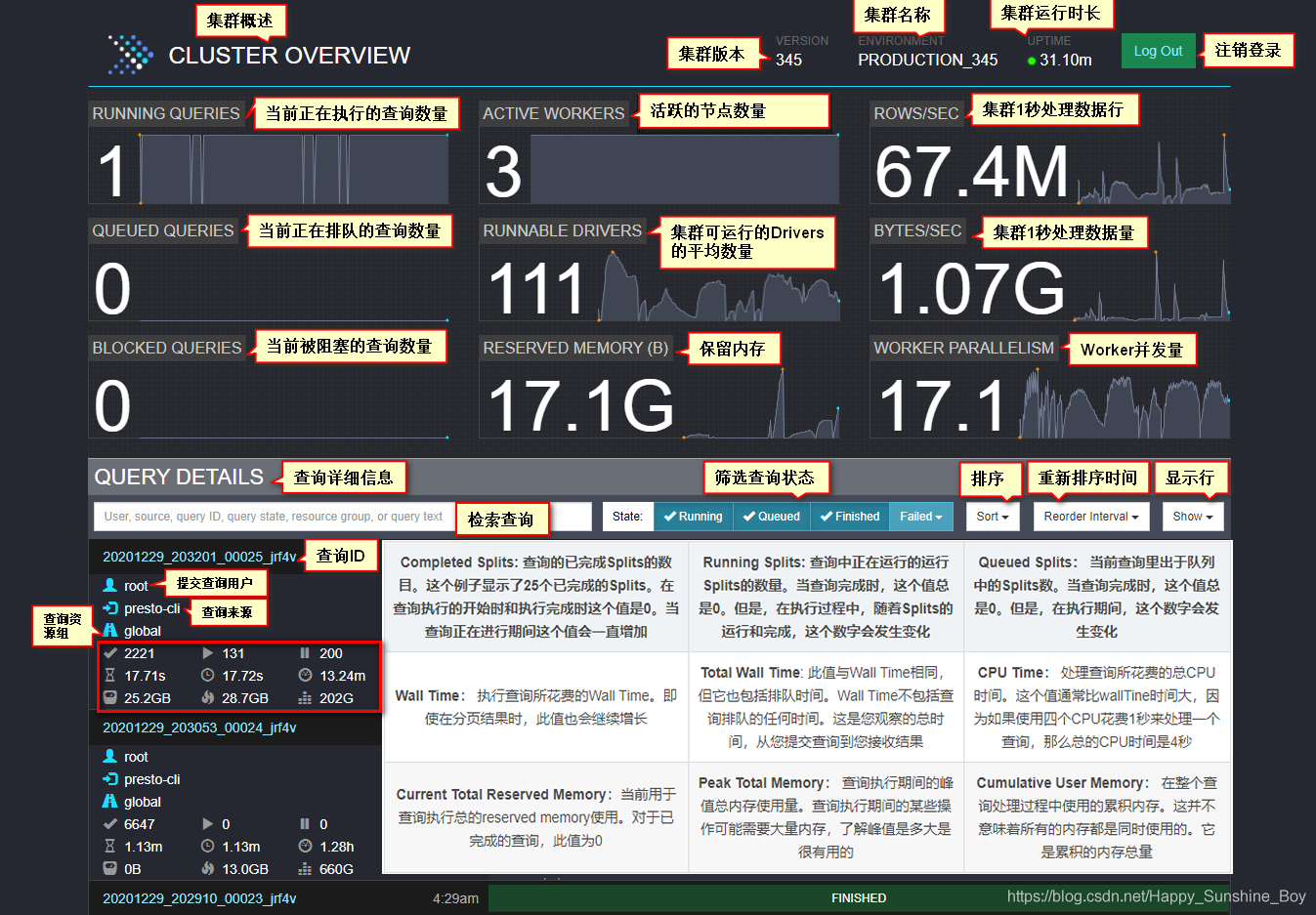Open the Sort dropdown
This screenshot has height=915, width=1316.
click(993, 516)
